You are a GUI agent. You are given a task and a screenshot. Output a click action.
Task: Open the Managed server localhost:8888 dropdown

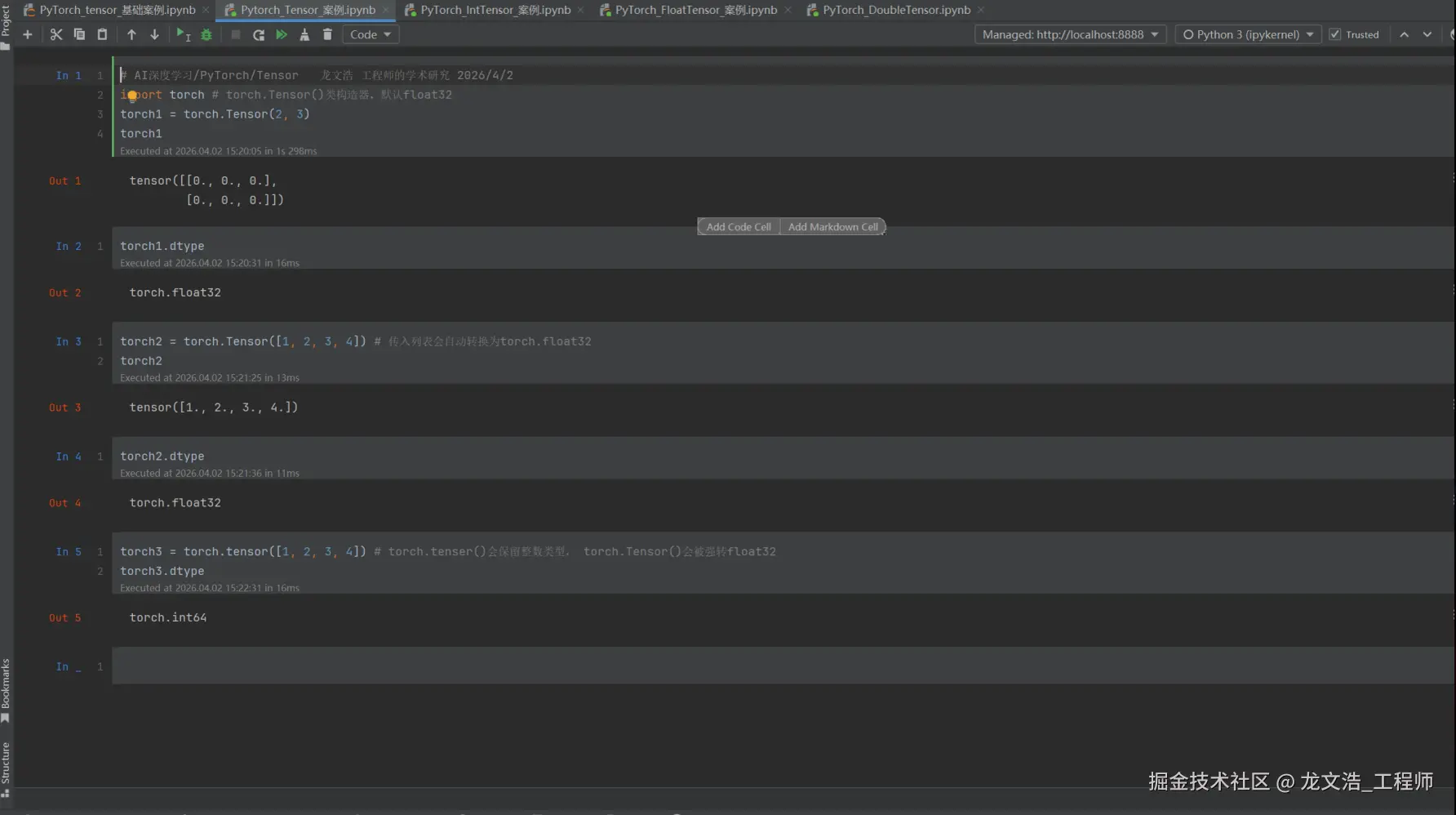pos(1070,34)
